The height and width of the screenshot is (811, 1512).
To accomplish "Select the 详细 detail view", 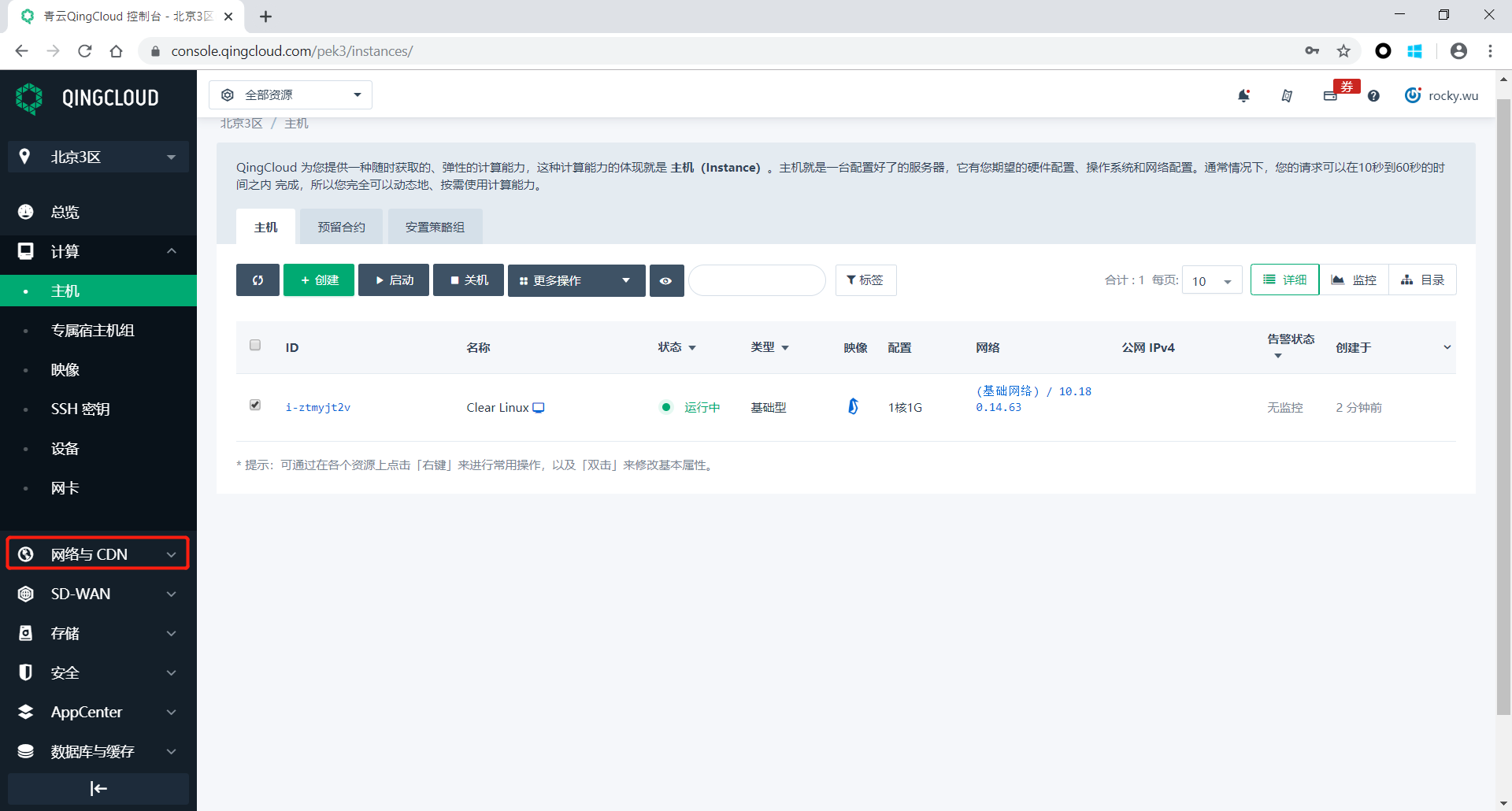I will [1284, 280].
